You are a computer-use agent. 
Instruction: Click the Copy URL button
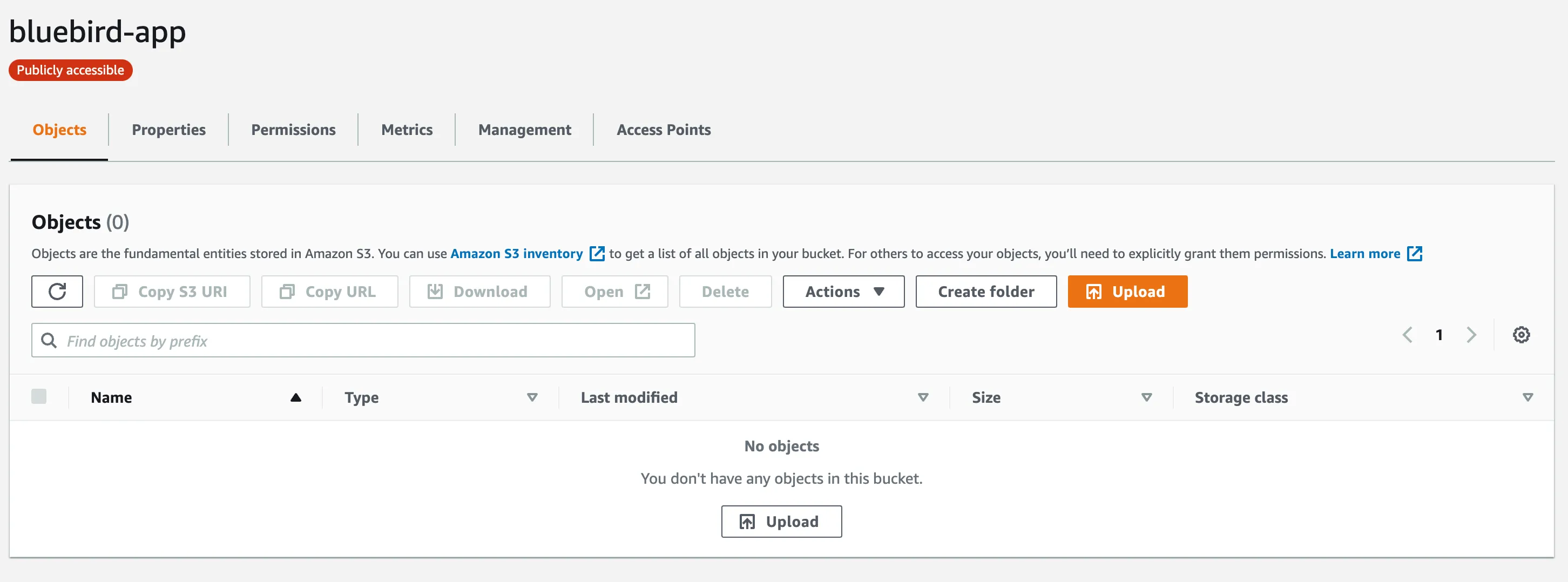pyautogui.click(x=330, y=292)
